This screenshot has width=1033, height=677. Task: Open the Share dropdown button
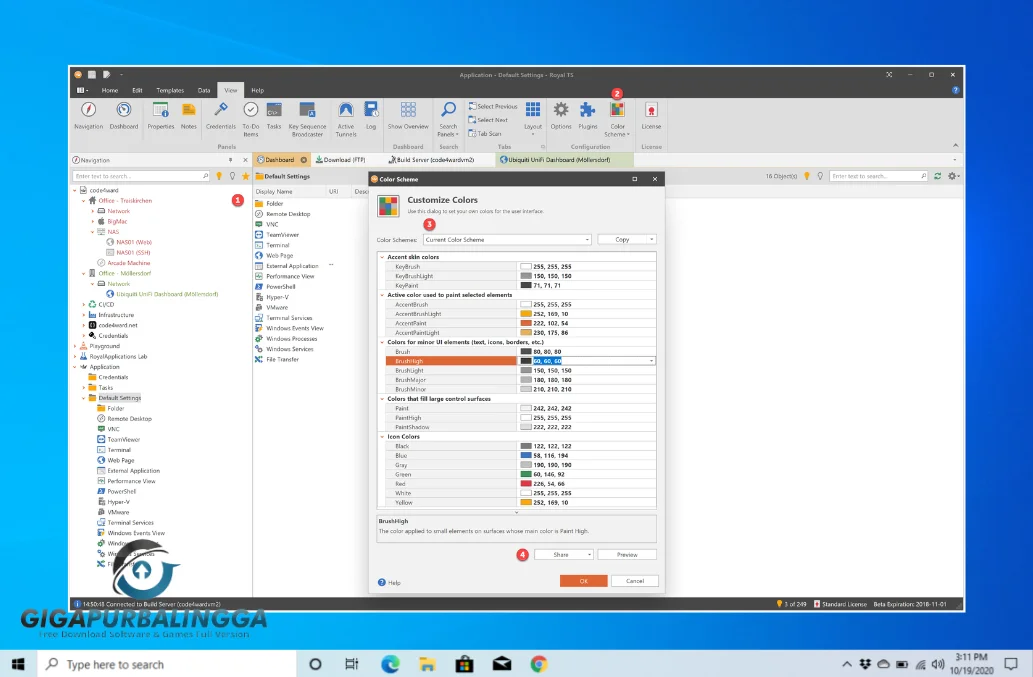point(563,555)
